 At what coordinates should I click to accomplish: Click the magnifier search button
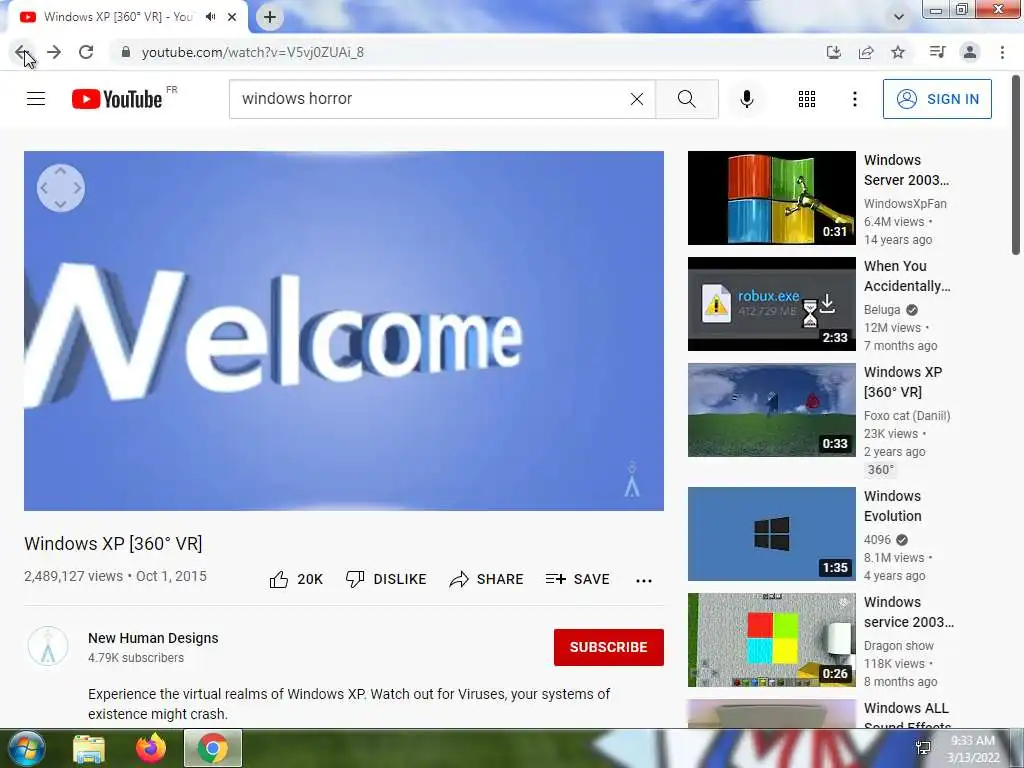(x=687, y=99)
